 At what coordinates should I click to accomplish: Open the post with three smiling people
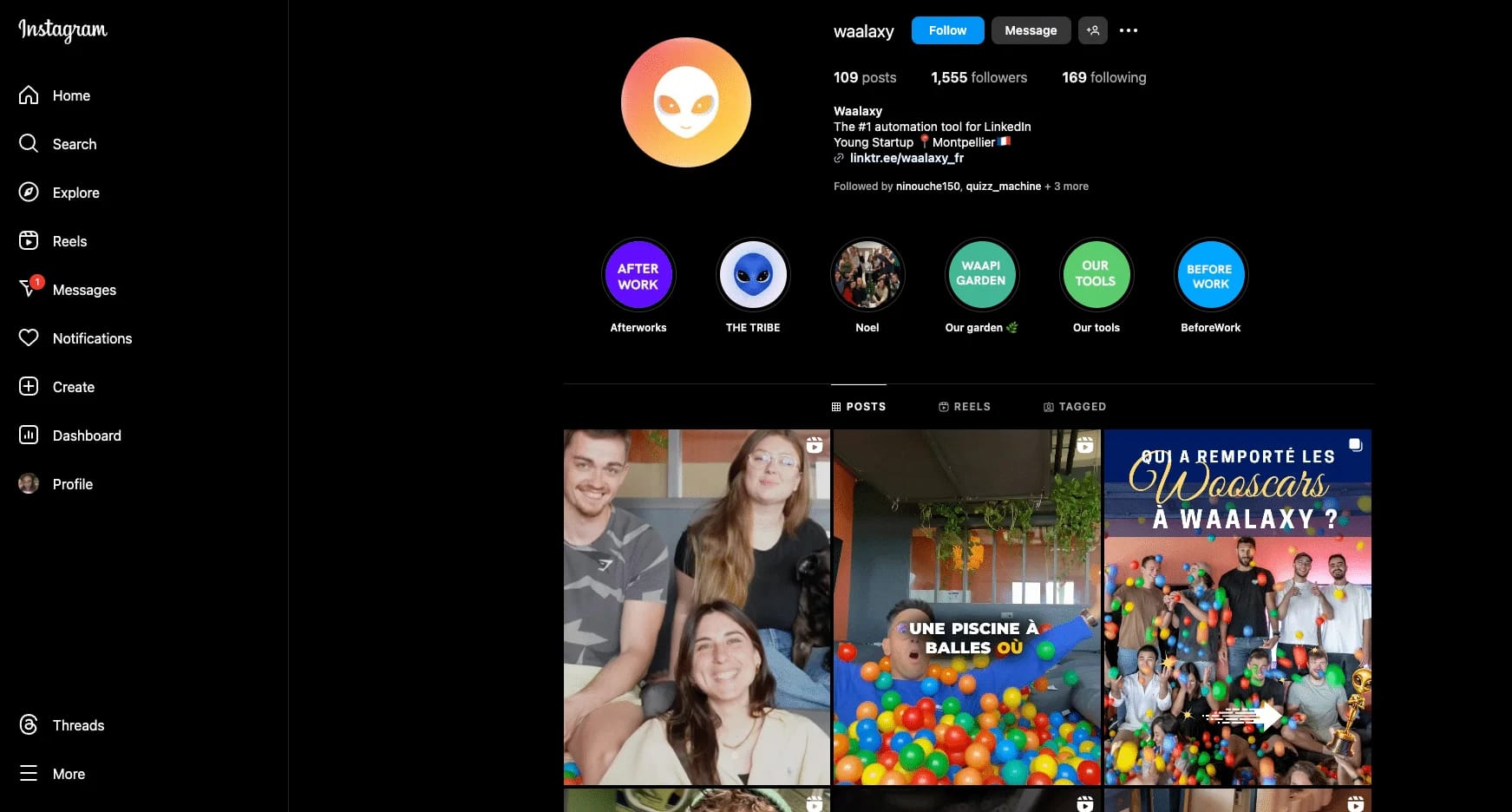[697, 607]
